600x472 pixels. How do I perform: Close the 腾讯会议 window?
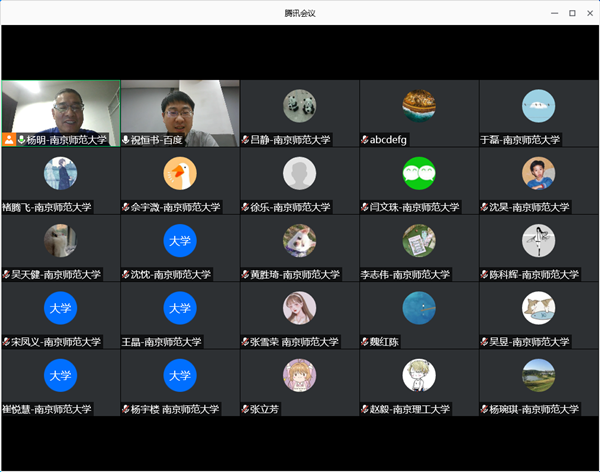pyautogui.click(x=590, y=13)
